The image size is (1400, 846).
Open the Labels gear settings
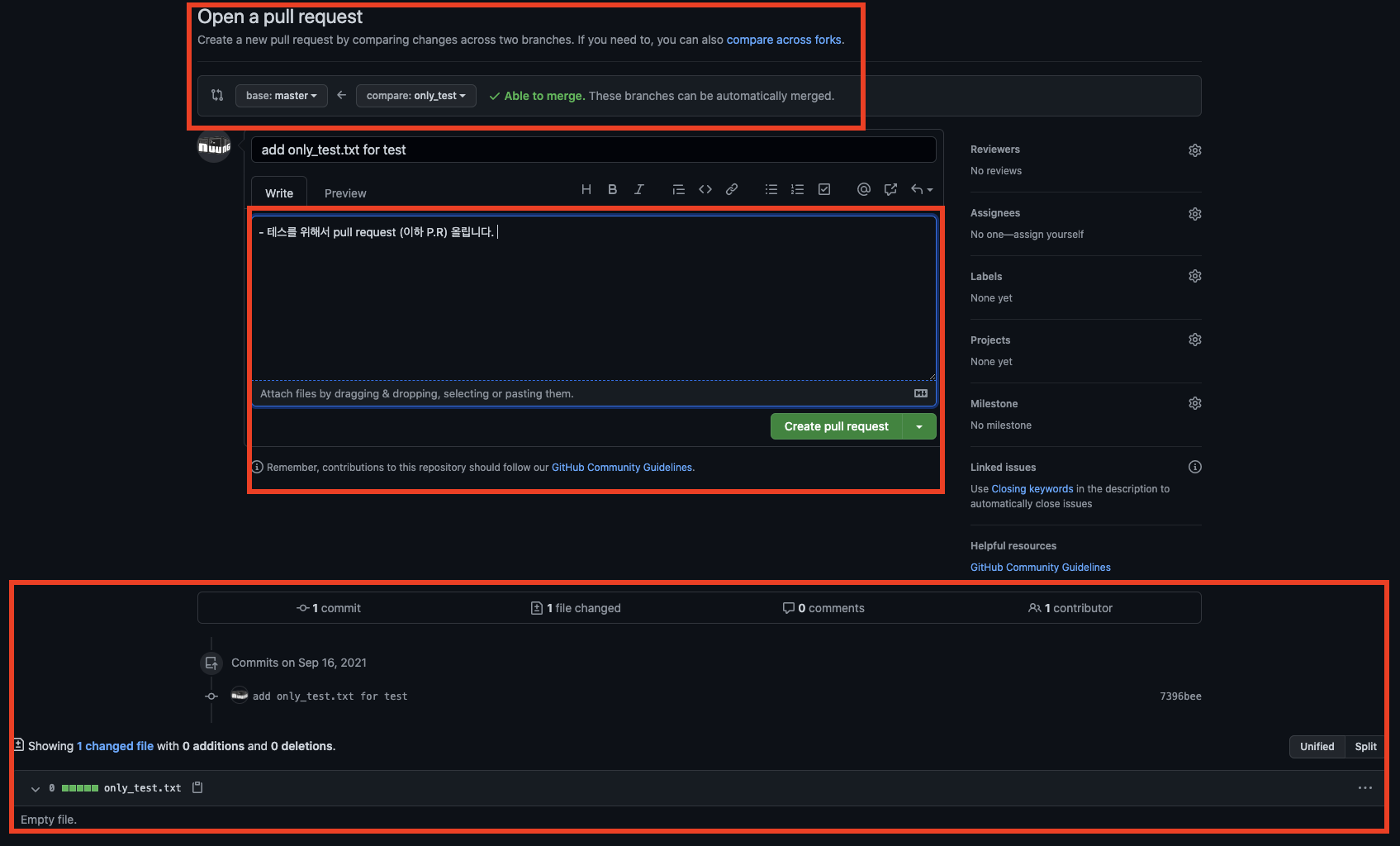pos(1195,276)
